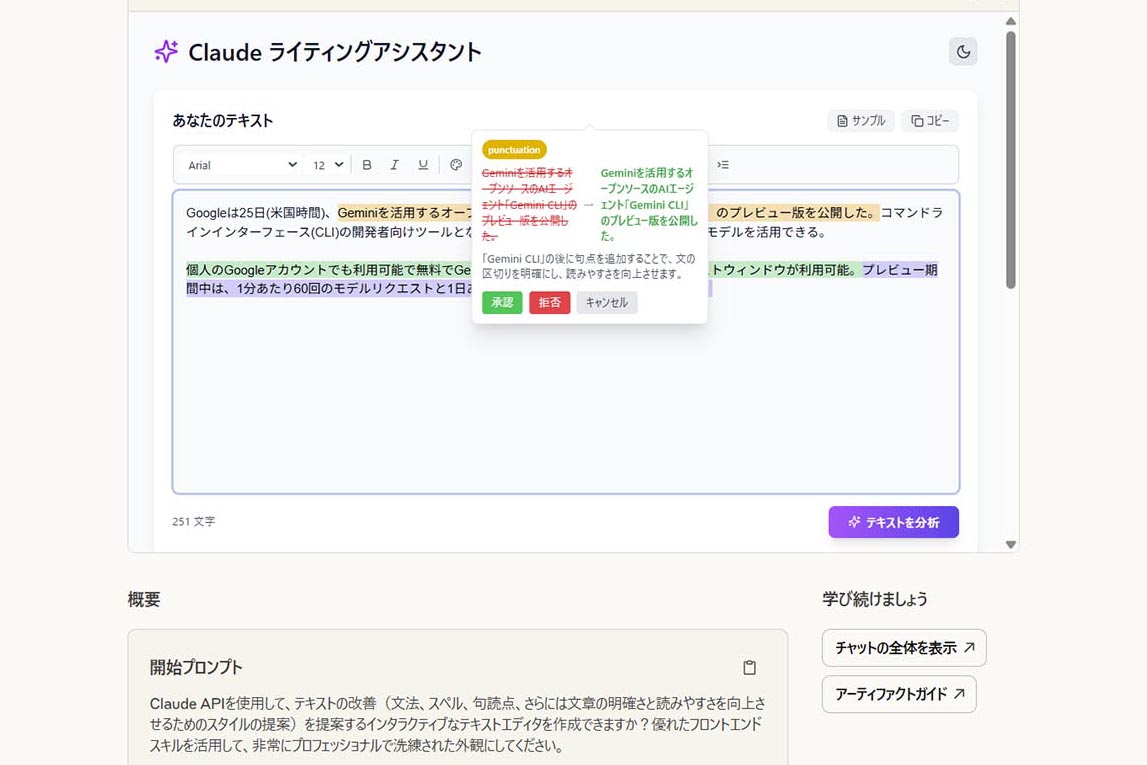This screenshot has height=765, width=1147.
Task: Click the Underline formatting icon
Action: click(x=423, y=165)
